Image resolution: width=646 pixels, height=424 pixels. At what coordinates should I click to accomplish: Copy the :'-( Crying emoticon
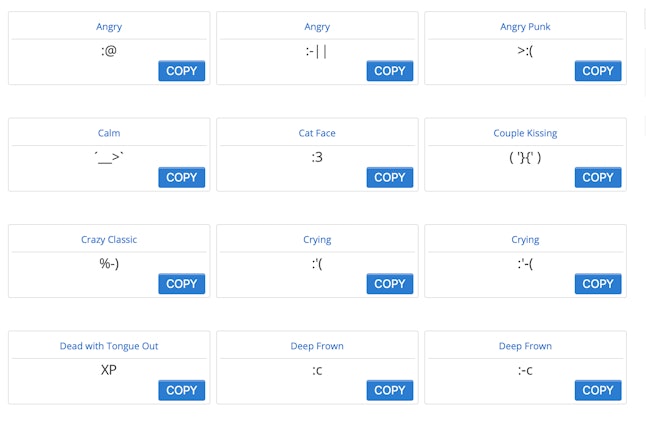coord(597,284)
